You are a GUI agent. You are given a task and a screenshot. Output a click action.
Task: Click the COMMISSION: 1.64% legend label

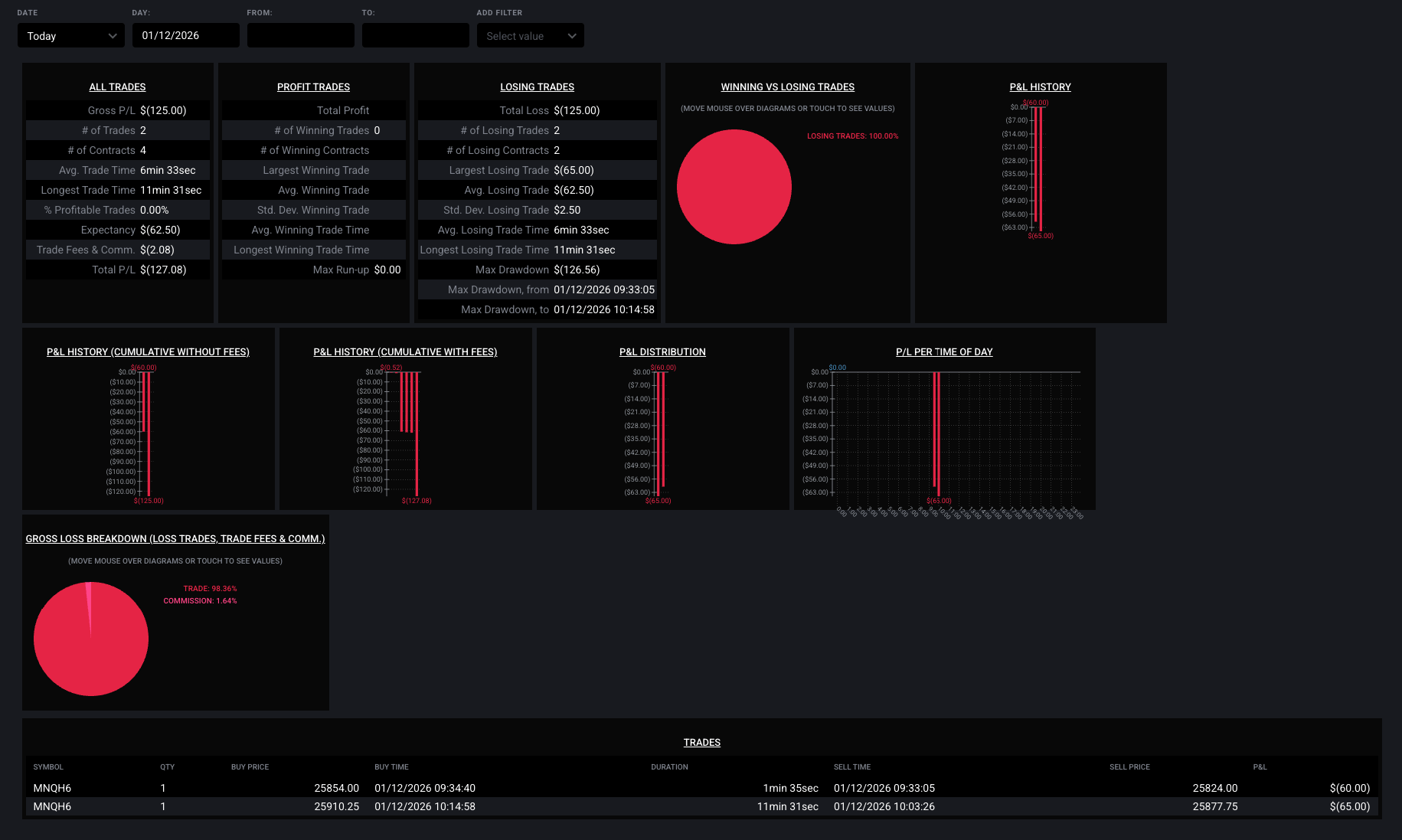tap(200, 601)
